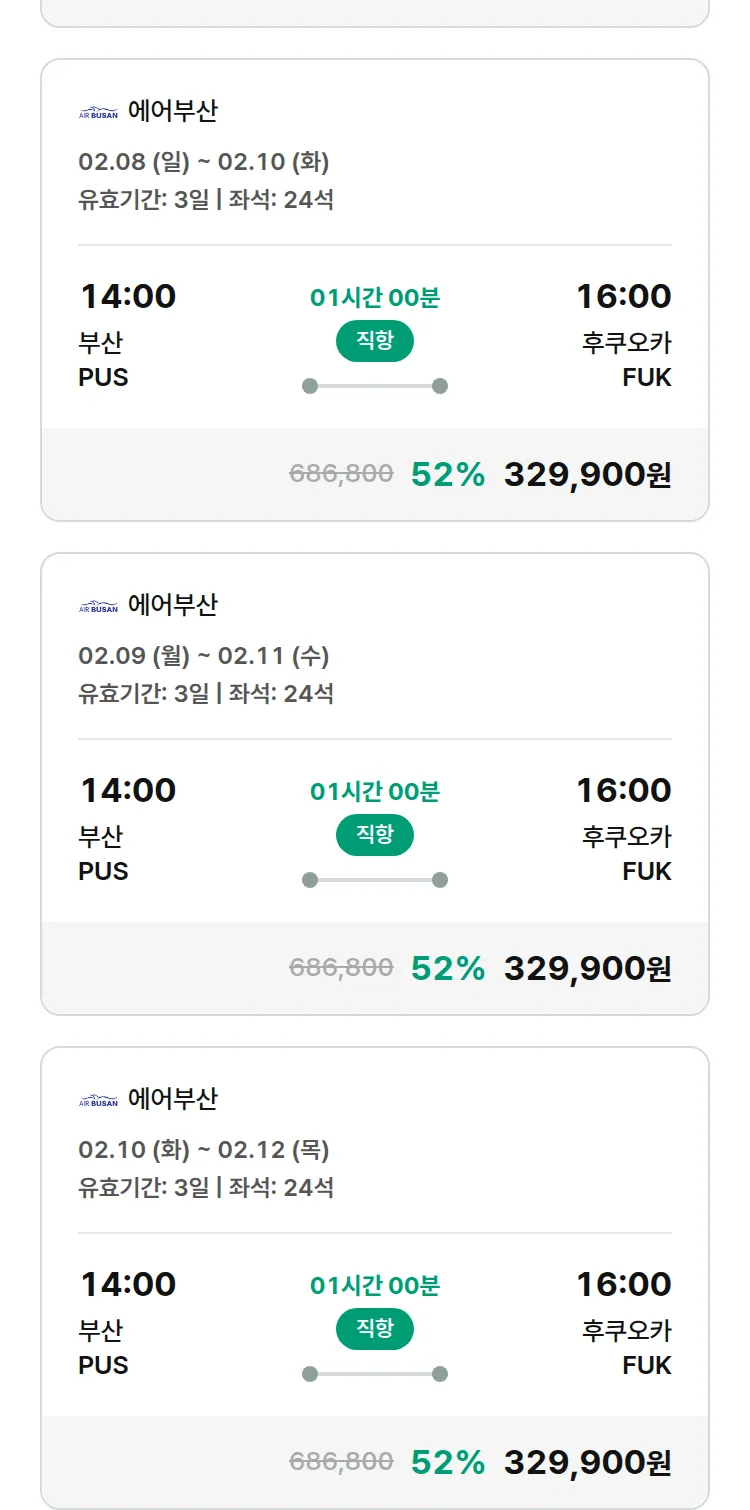Tap the 직항 badge on the 02.08 flight

(375, 341)
